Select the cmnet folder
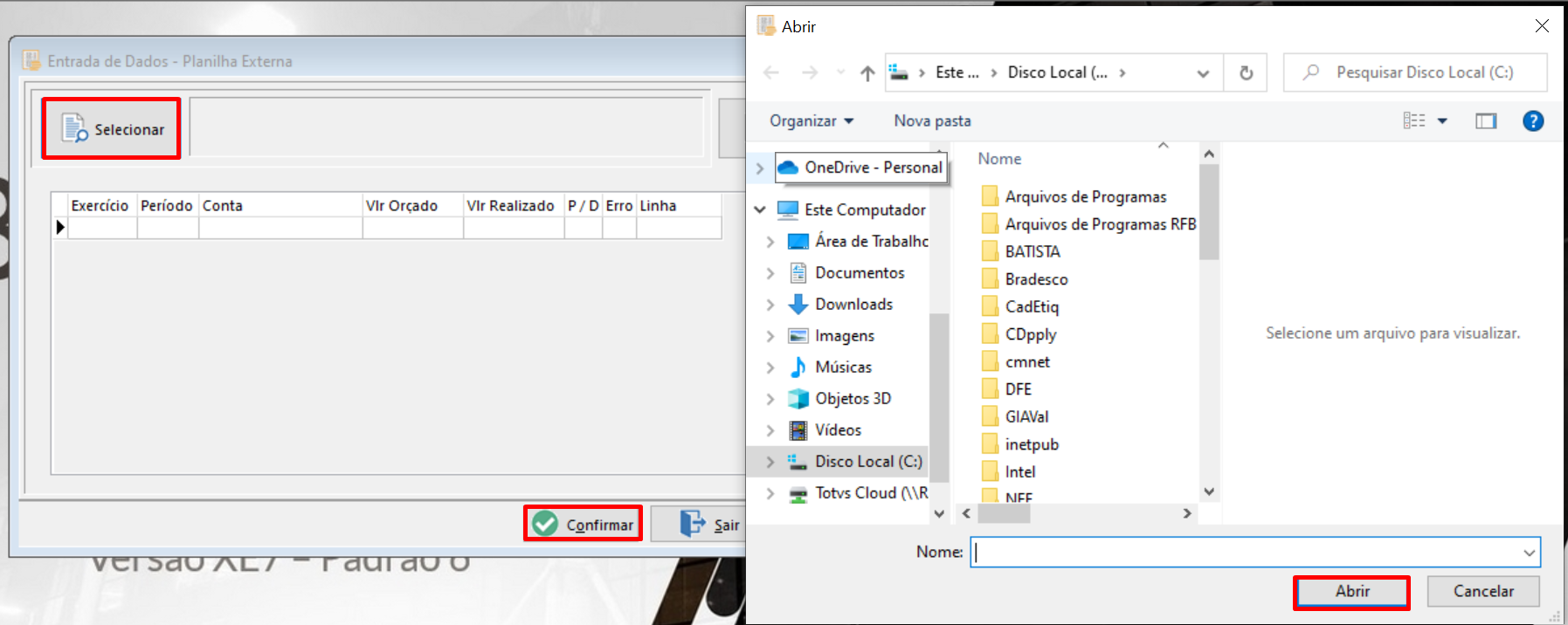This screenshot has height=625, width=1568. click(1016, 361)
